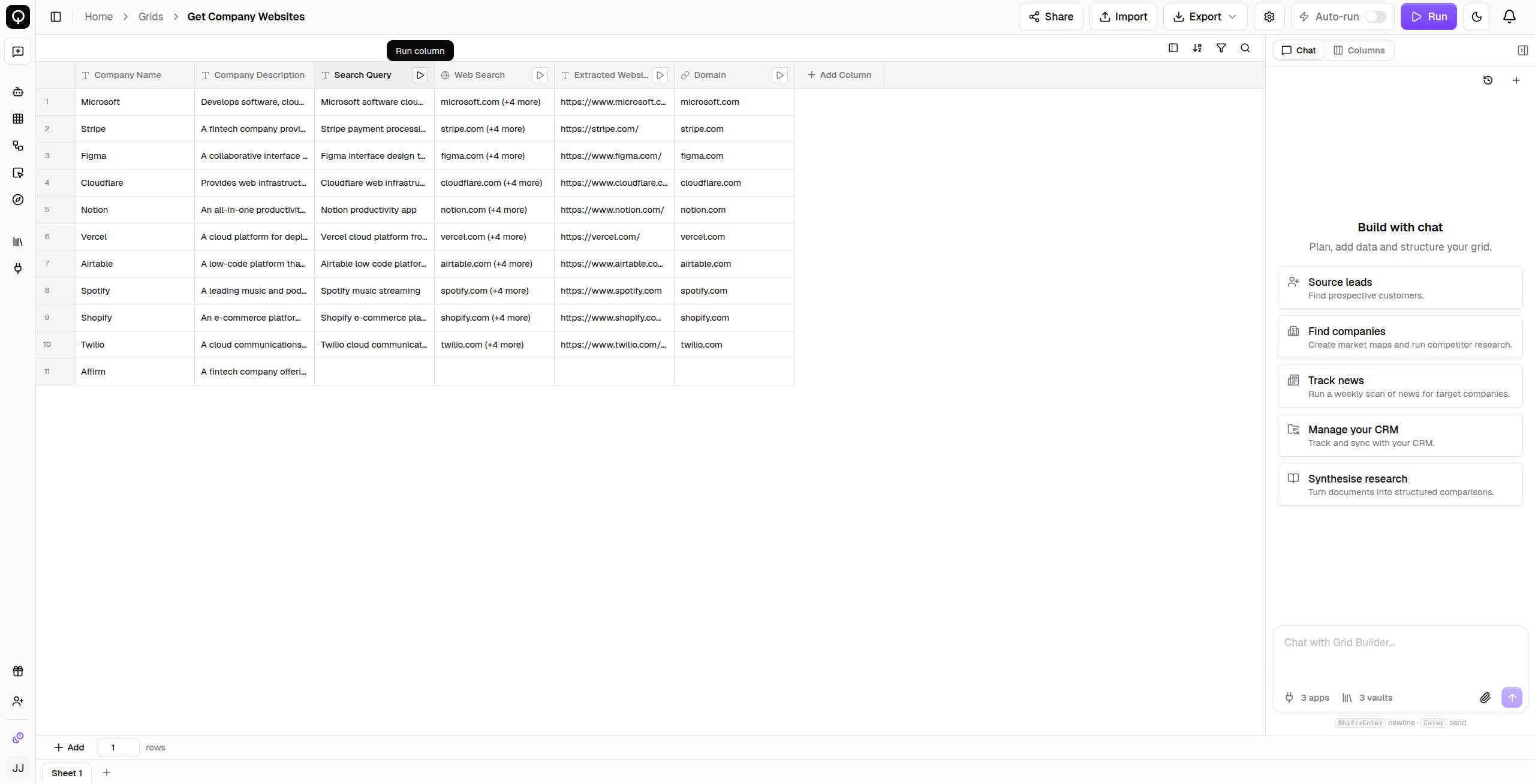Screen dimensions: 1535x784
Task: Open the vaults library icon in sidebar
Action: [x=18, y=242]
